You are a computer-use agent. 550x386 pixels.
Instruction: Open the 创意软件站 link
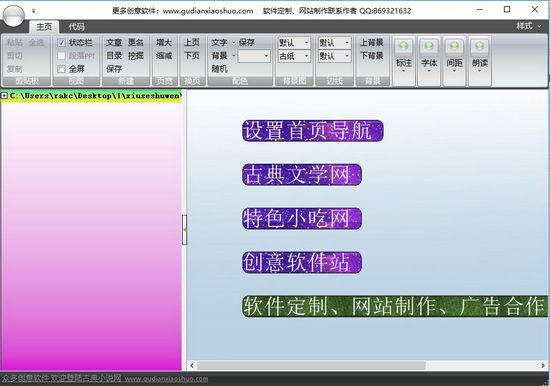[302, 262]
